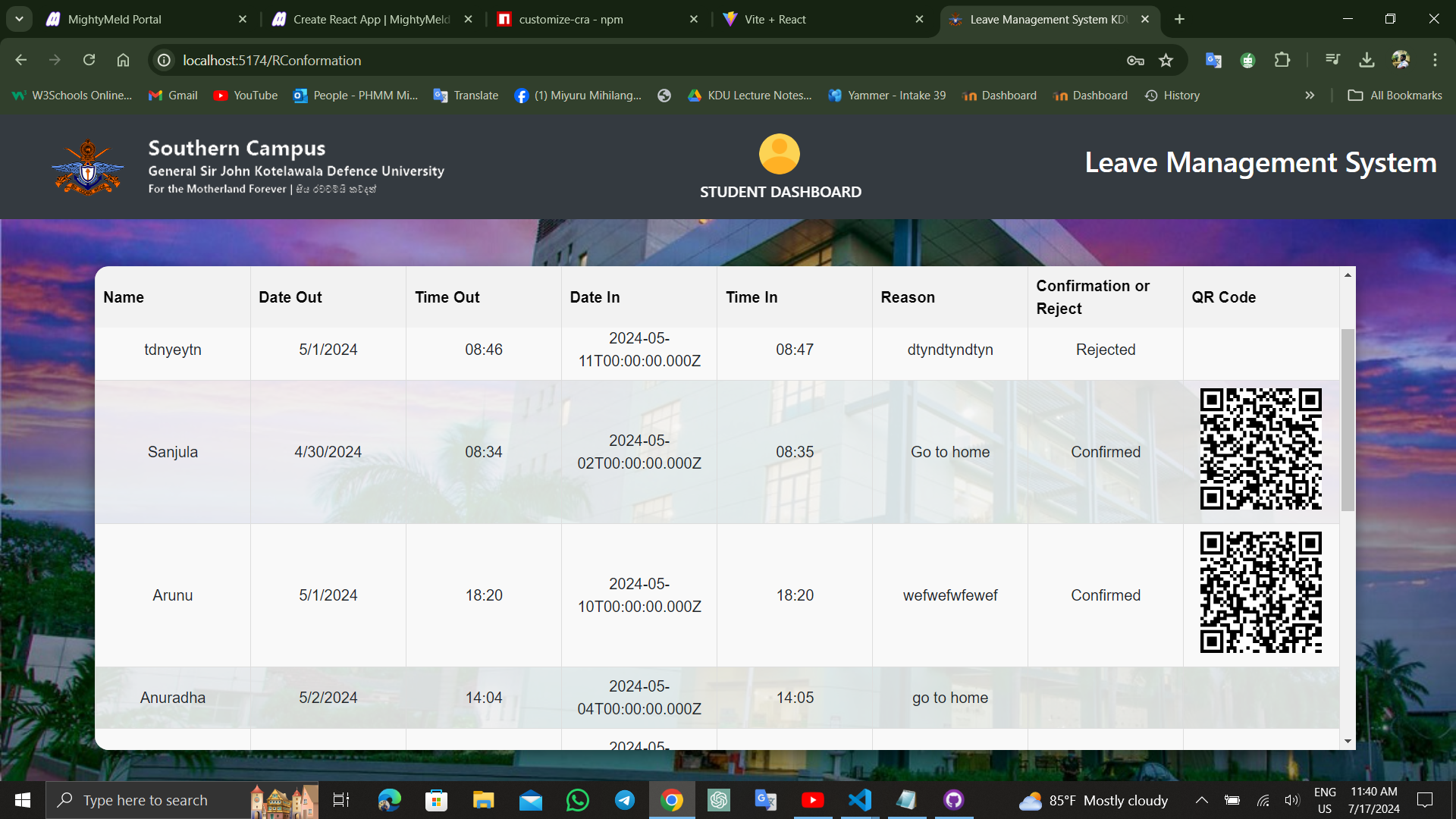
Task: Show hidden system tray icons
Action: [1201, 800]
